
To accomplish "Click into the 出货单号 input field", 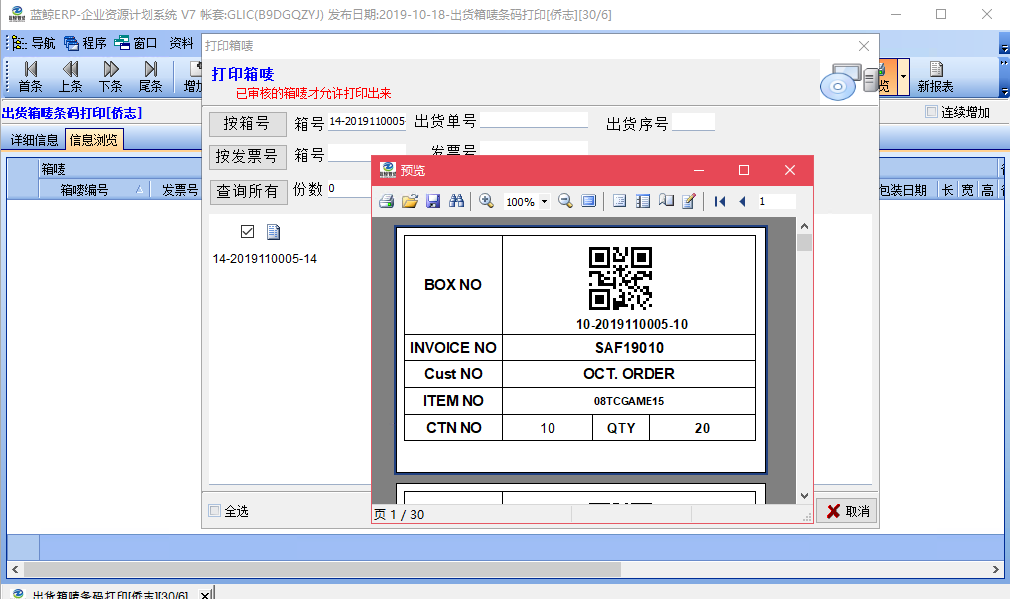I will tap(534, 121).
